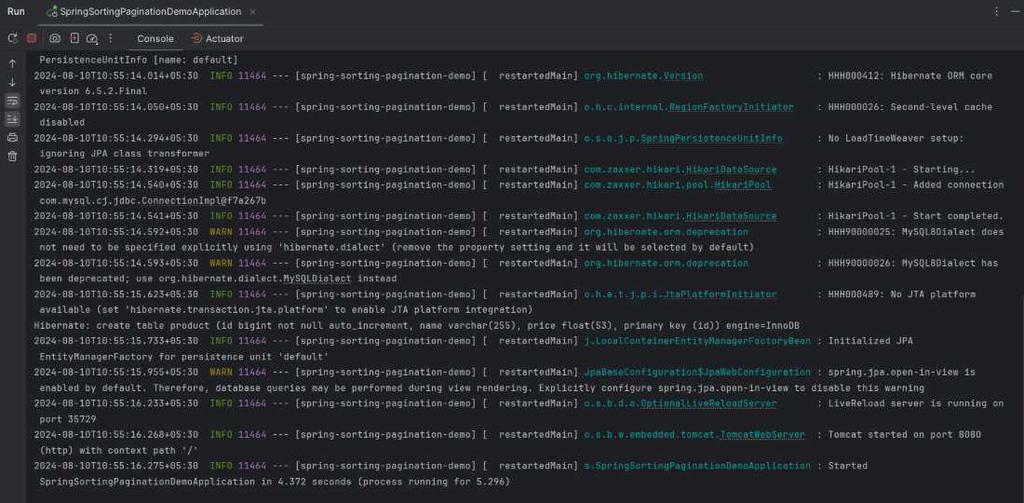Open the OptionalLiveReloadServer class link
Screen dimensions: 1024x503
tap(709, 404)
